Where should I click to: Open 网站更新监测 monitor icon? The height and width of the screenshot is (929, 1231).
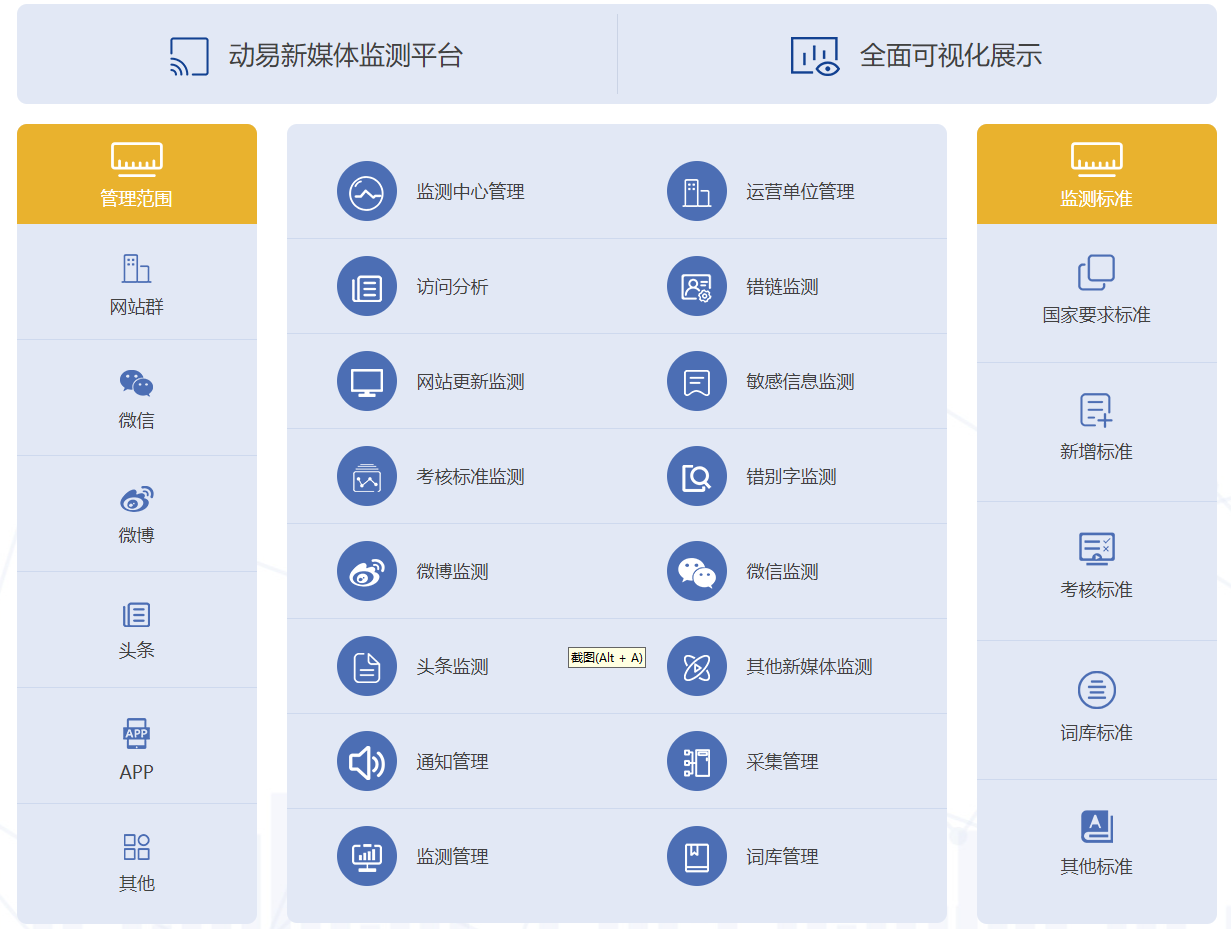pos(367,381)
